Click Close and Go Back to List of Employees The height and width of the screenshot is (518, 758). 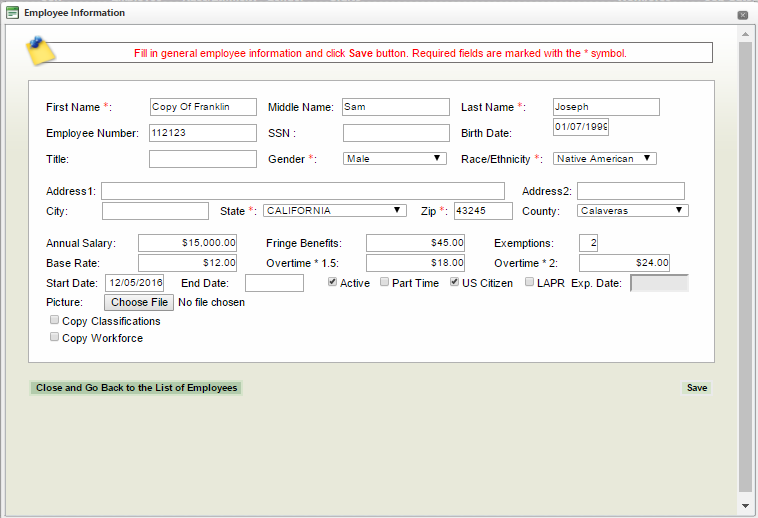[x=136, y=388]
